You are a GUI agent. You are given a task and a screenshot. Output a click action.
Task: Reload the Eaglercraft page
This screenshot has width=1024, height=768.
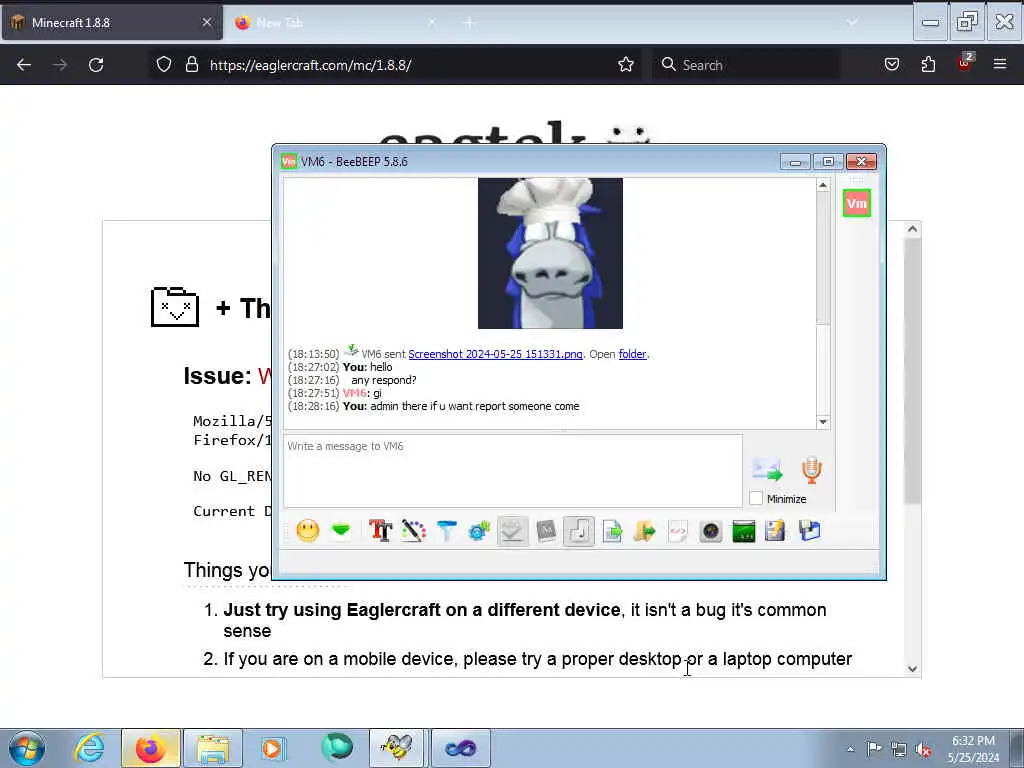[x=96, y=65]
